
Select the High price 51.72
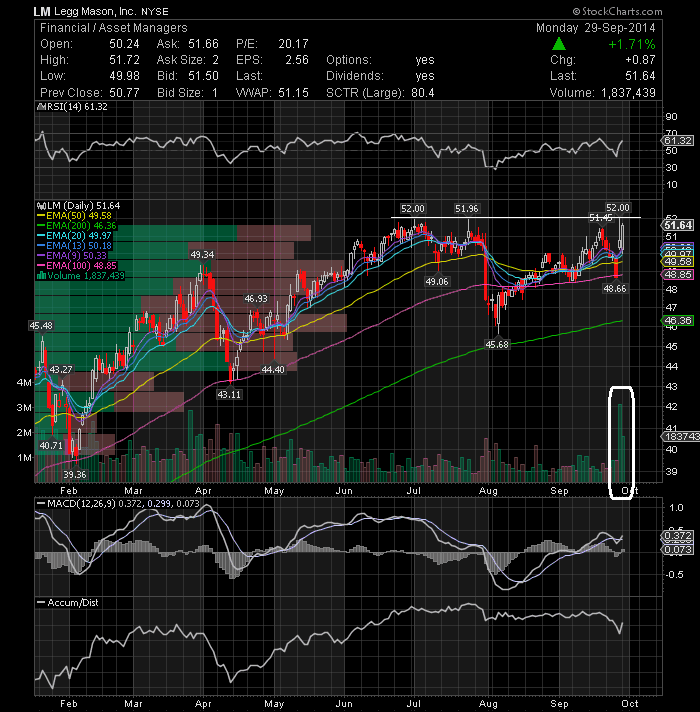click(124, 60)
